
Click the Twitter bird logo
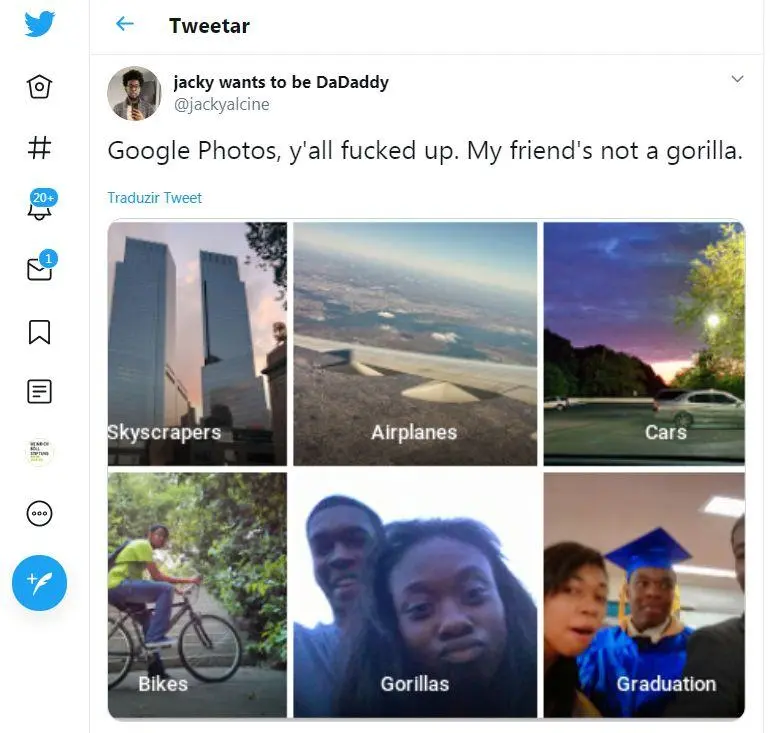click(x=40, y=24)
